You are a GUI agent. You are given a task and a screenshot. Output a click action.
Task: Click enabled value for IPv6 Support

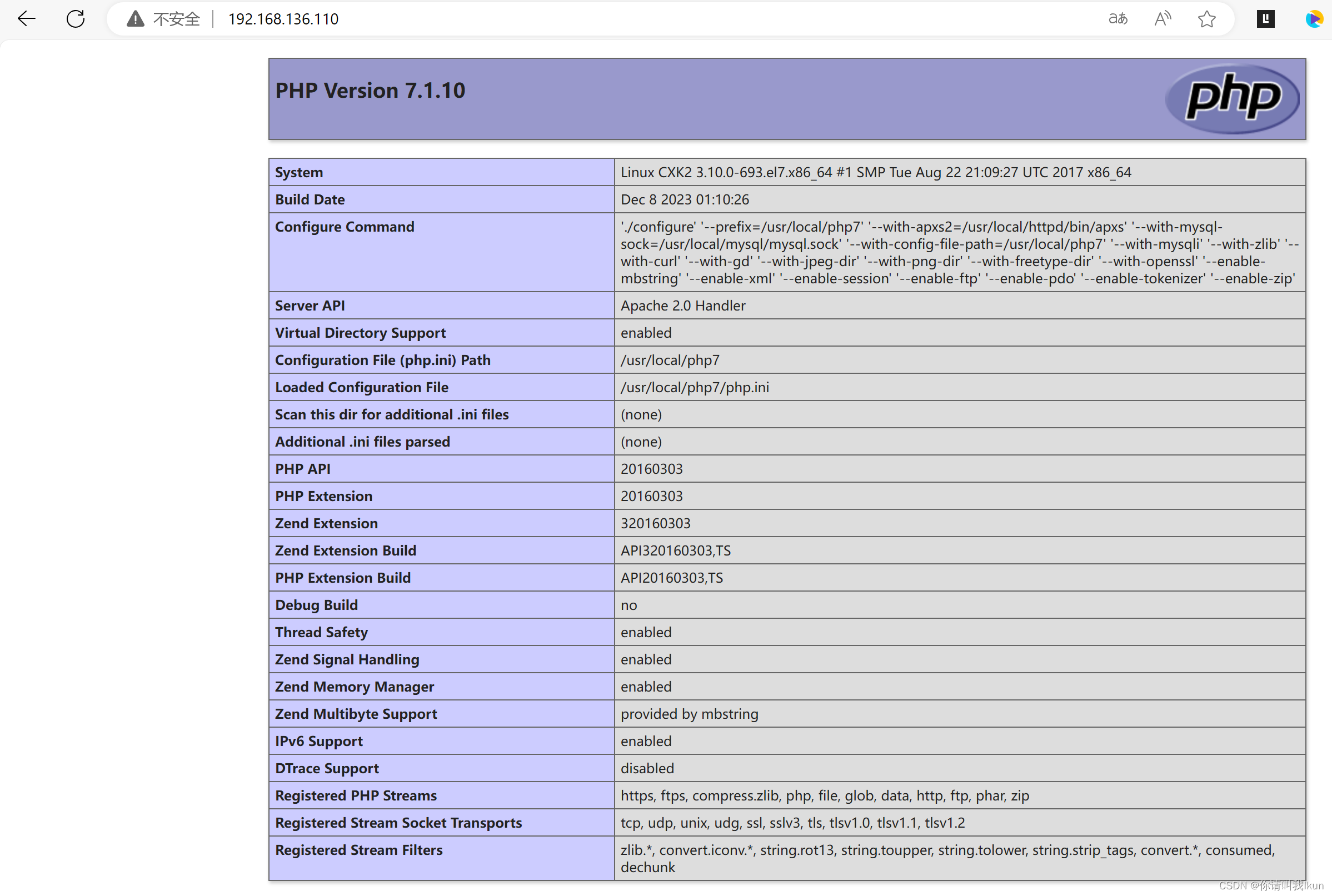click(x=646, y=741)
